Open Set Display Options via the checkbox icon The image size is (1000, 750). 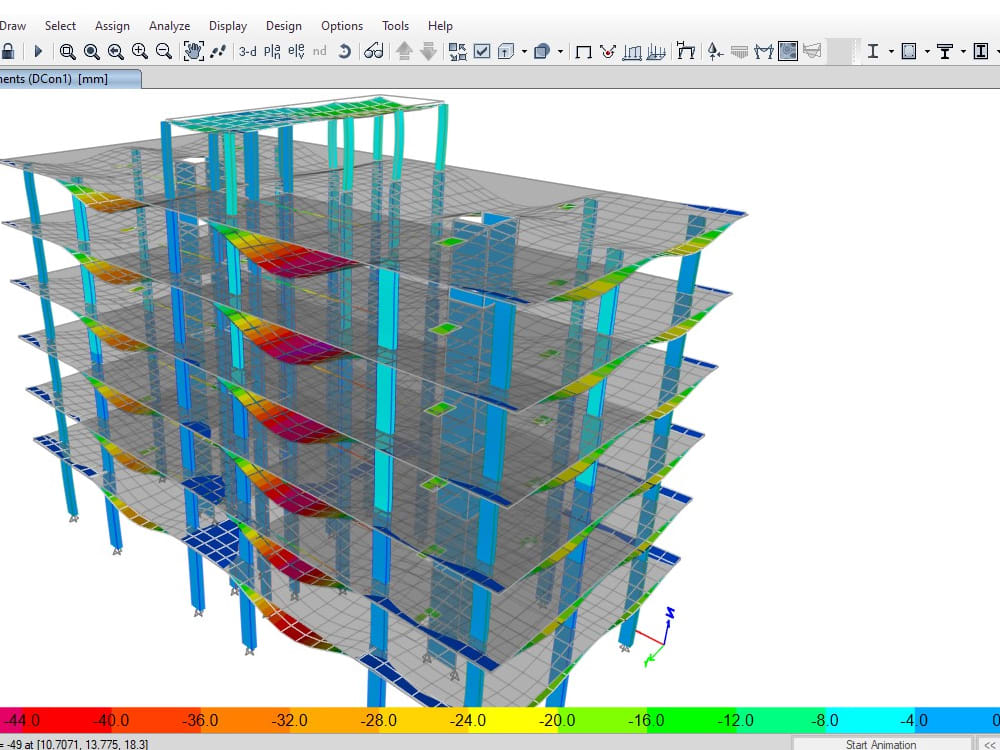(x=482, y=51)
